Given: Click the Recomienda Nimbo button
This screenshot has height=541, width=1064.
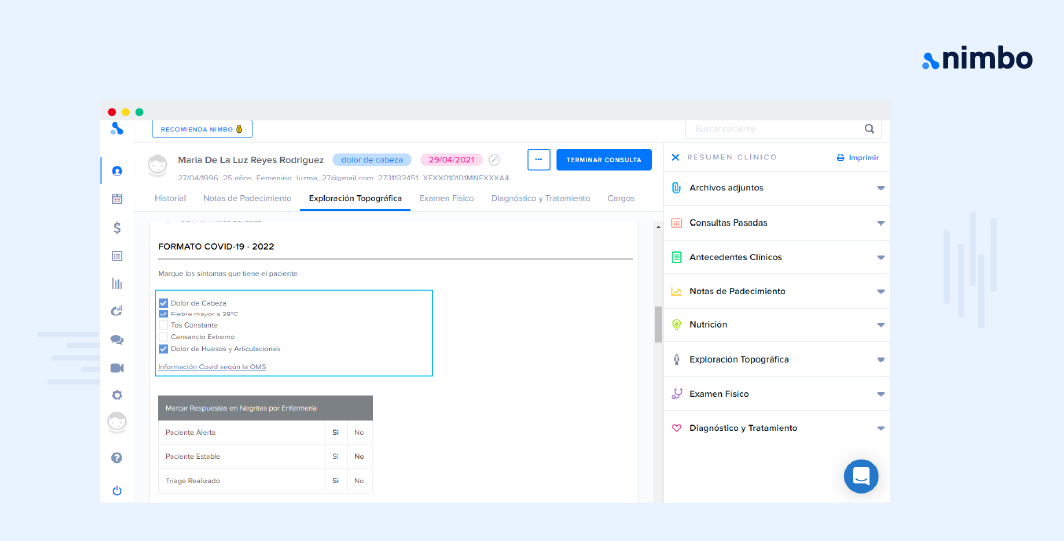Looking at the screenshot, I should tap(202, 129).
